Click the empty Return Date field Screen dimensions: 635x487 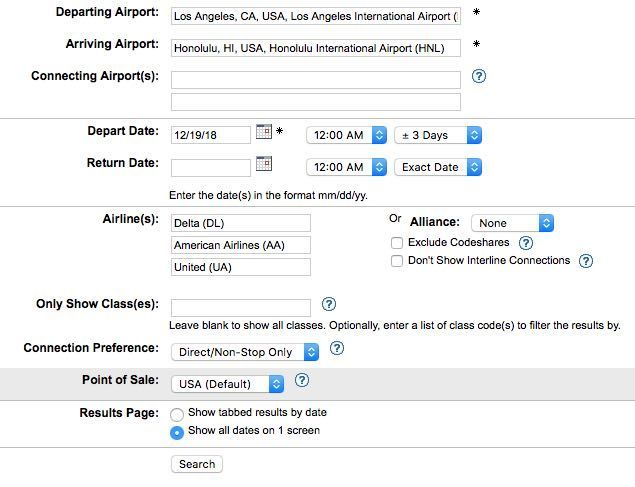tap(211, 168)
